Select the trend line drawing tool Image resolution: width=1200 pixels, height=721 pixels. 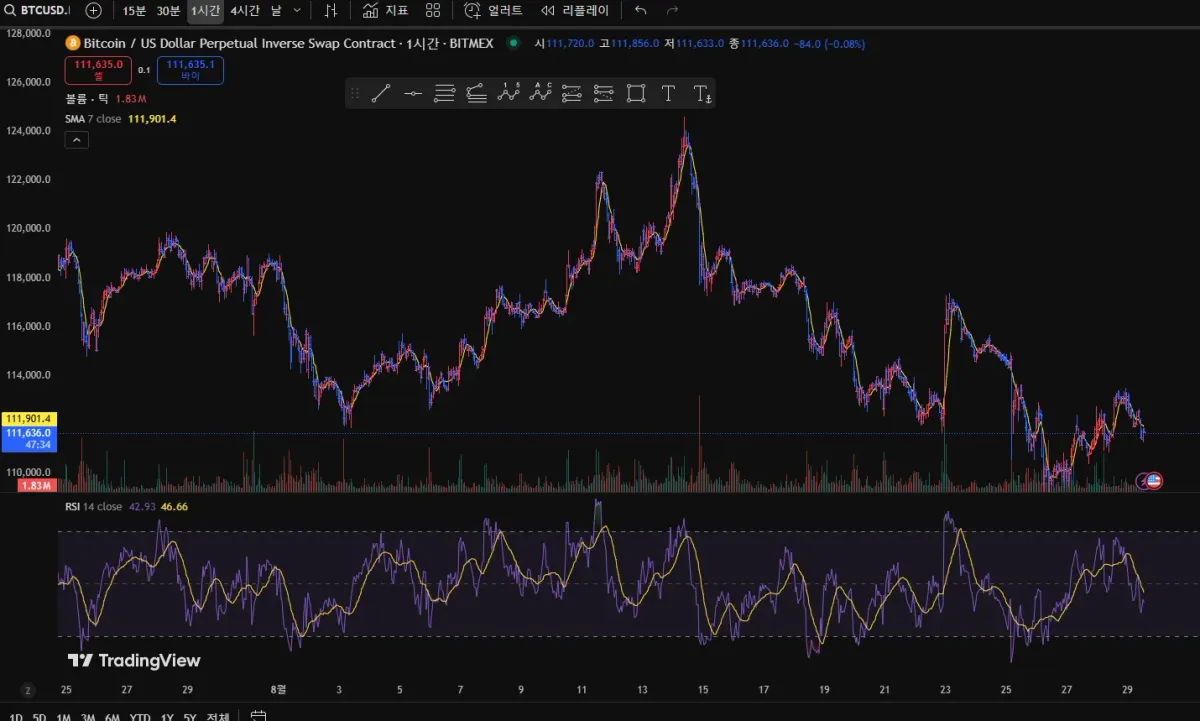coord(380,94)
